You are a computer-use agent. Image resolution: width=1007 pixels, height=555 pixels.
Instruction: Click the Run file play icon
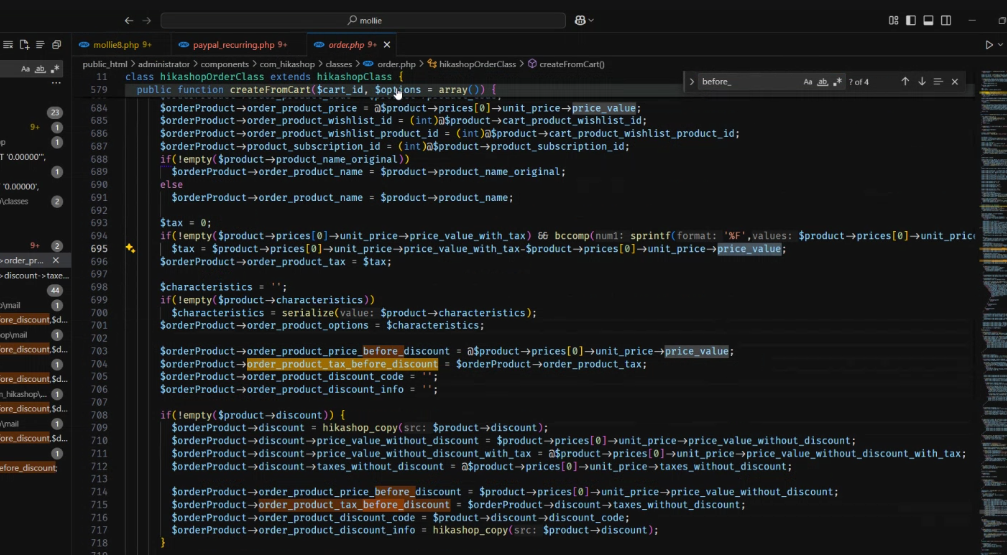coord(989,45)
